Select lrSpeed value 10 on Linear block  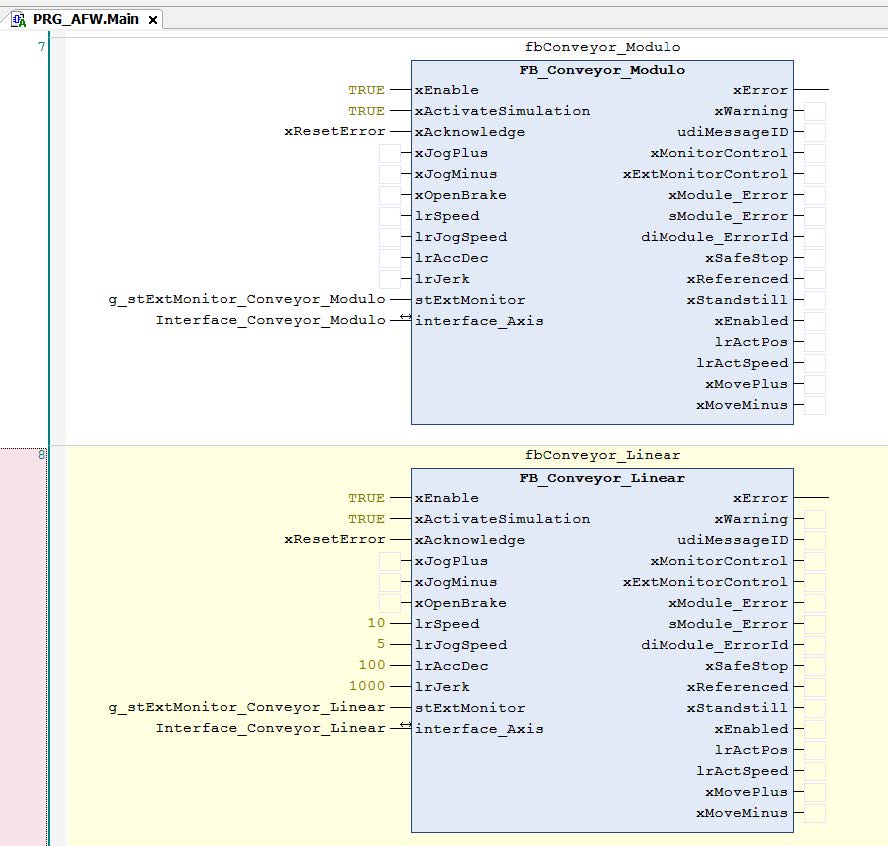(x=376, y=623)
